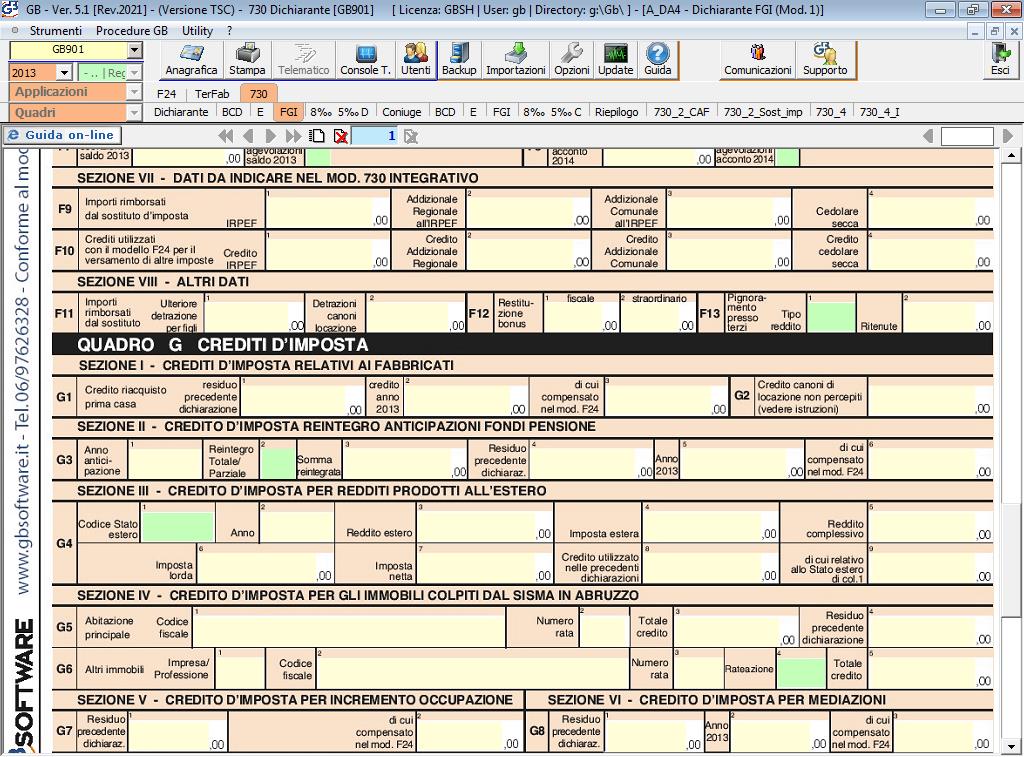Click the greyed Telematico toolbar icon
The width and height of the screenshot is (1024, 757).
click(x=304, y=60)
